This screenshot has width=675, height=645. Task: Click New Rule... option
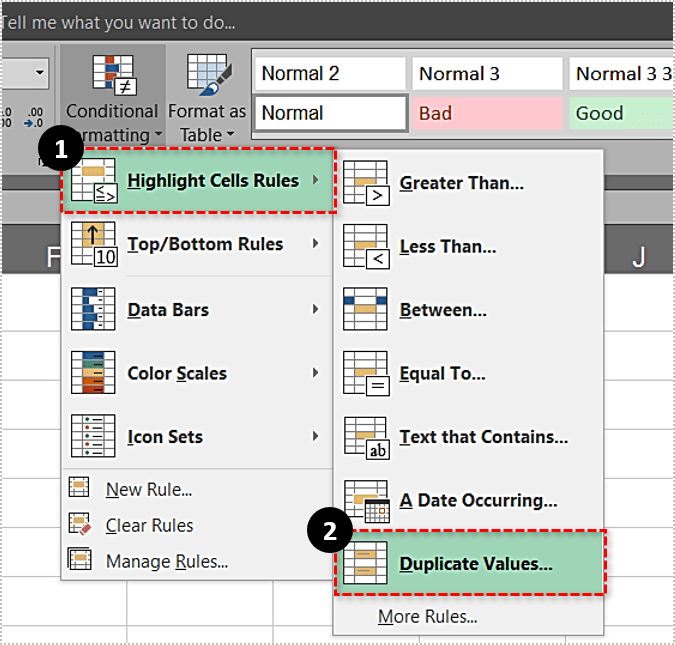point(148,489)
